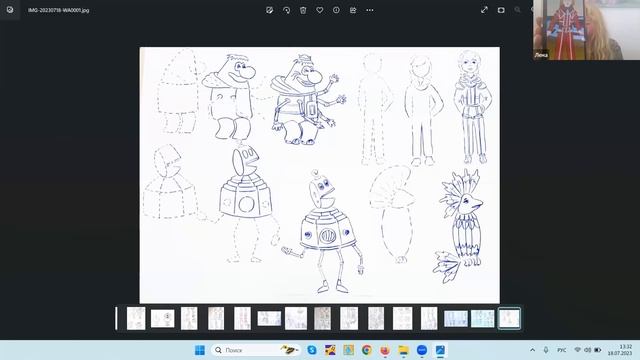This screenshot has height=360, width=640.
Task: Open the Windows Start menu
Action: pos(200,350)
